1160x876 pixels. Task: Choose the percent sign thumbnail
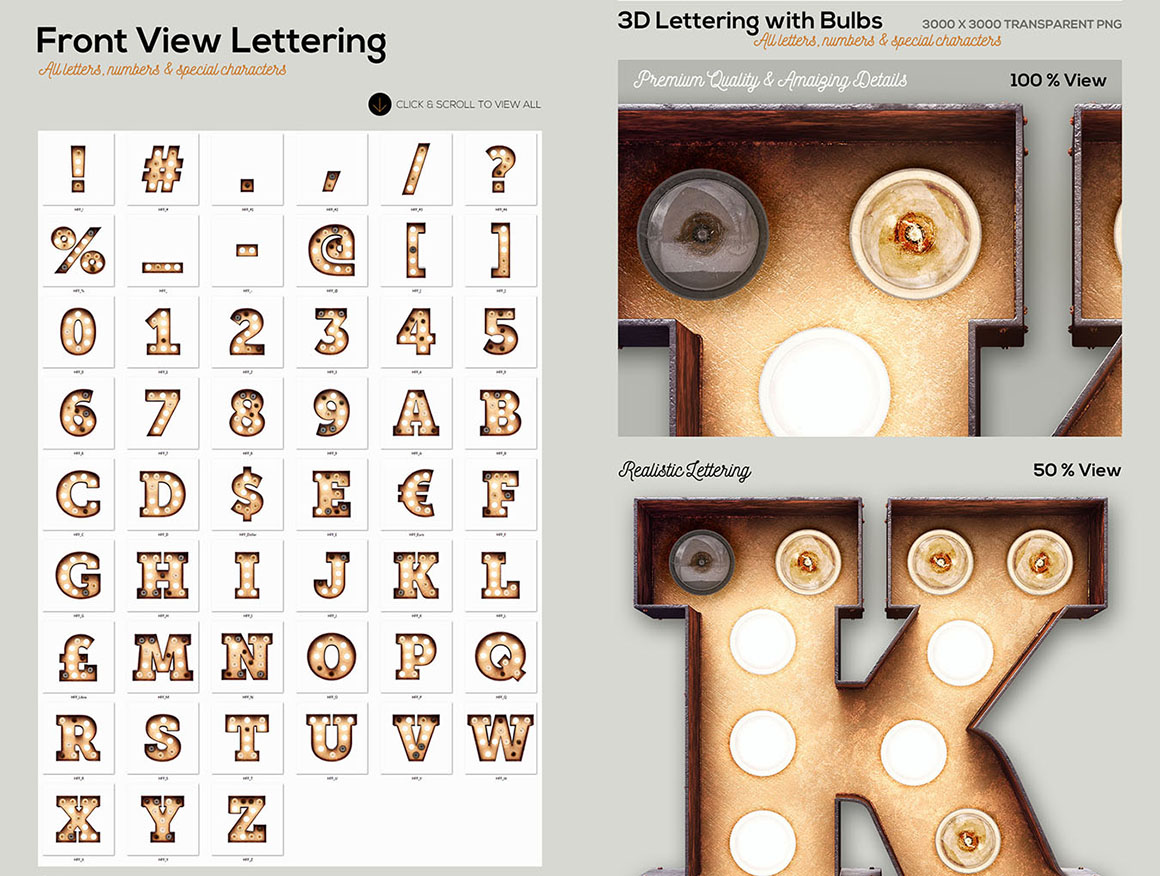coord(78,251)
